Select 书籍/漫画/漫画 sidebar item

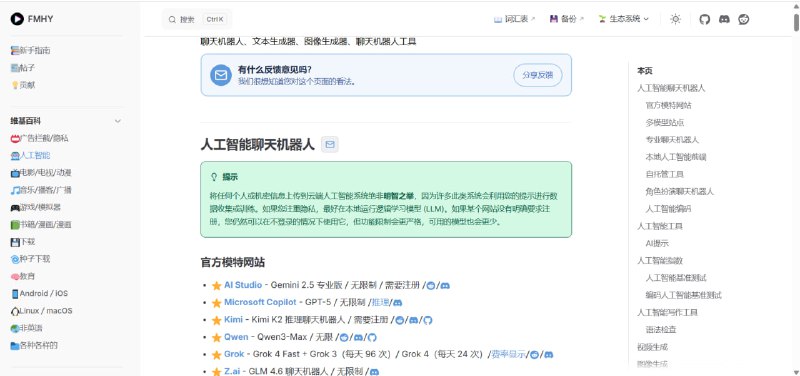point(41,224)
